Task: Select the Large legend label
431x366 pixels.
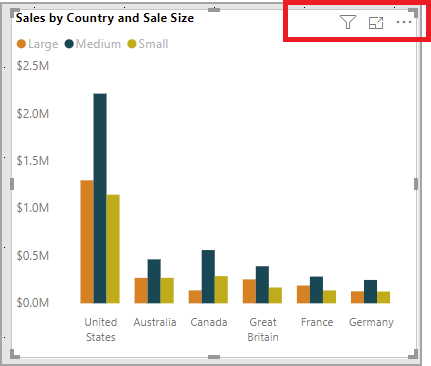Action: click(43, 44)
